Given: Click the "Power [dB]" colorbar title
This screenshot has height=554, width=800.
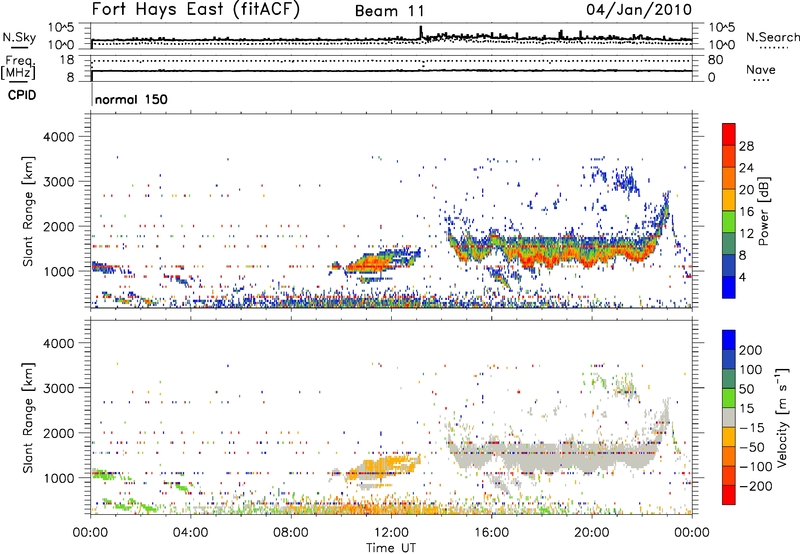Looking at the screenshot, I should (764, 211).
